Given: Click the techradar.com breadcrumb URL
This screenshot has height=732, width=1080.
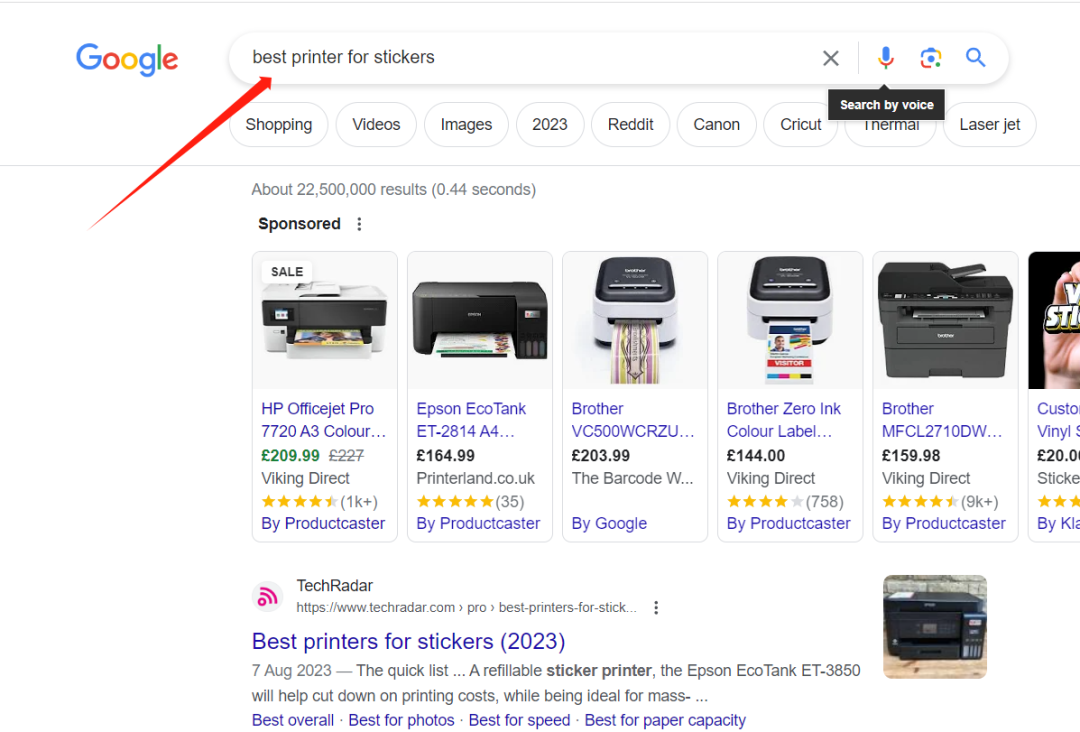Looking at the screenshot, I should pos(466,607).
